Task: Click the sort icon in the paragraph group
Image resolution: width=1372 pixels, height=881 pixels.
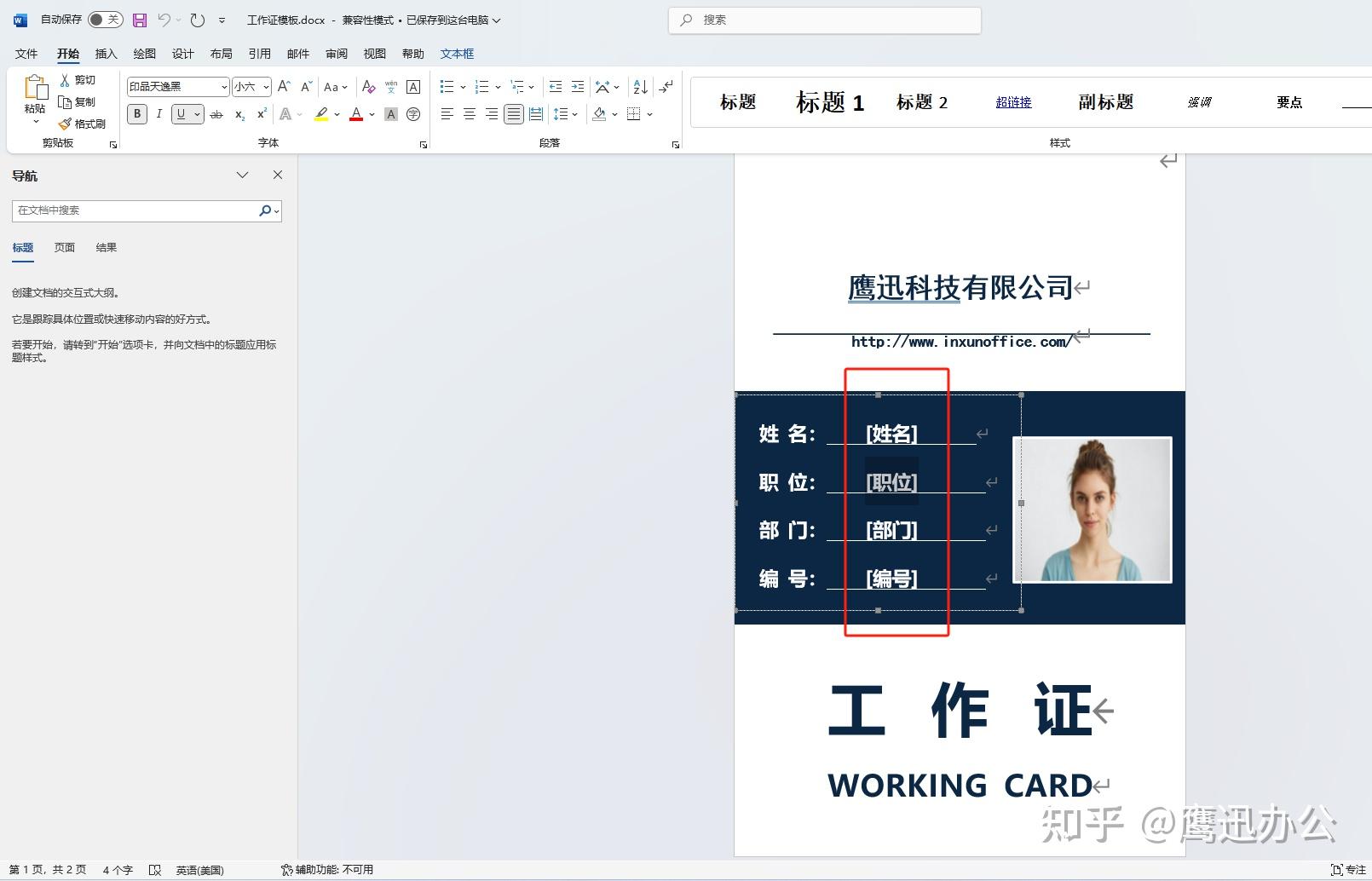Action: click(x=637, y=86)
